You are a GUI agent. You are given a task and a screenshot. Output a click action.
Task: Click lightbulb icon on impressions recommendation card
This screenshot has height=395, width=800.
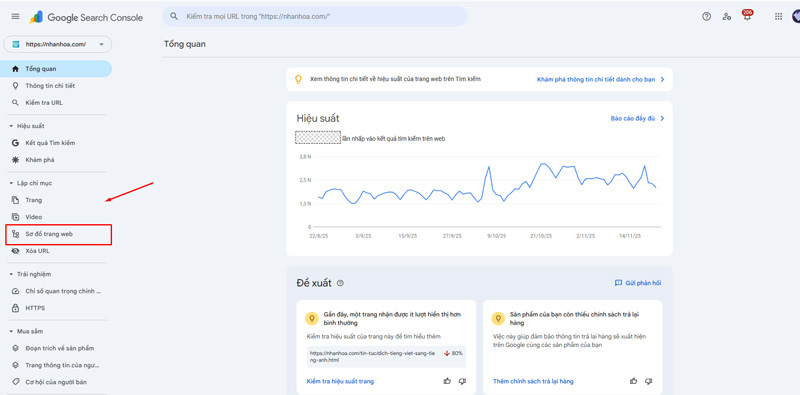311,319
